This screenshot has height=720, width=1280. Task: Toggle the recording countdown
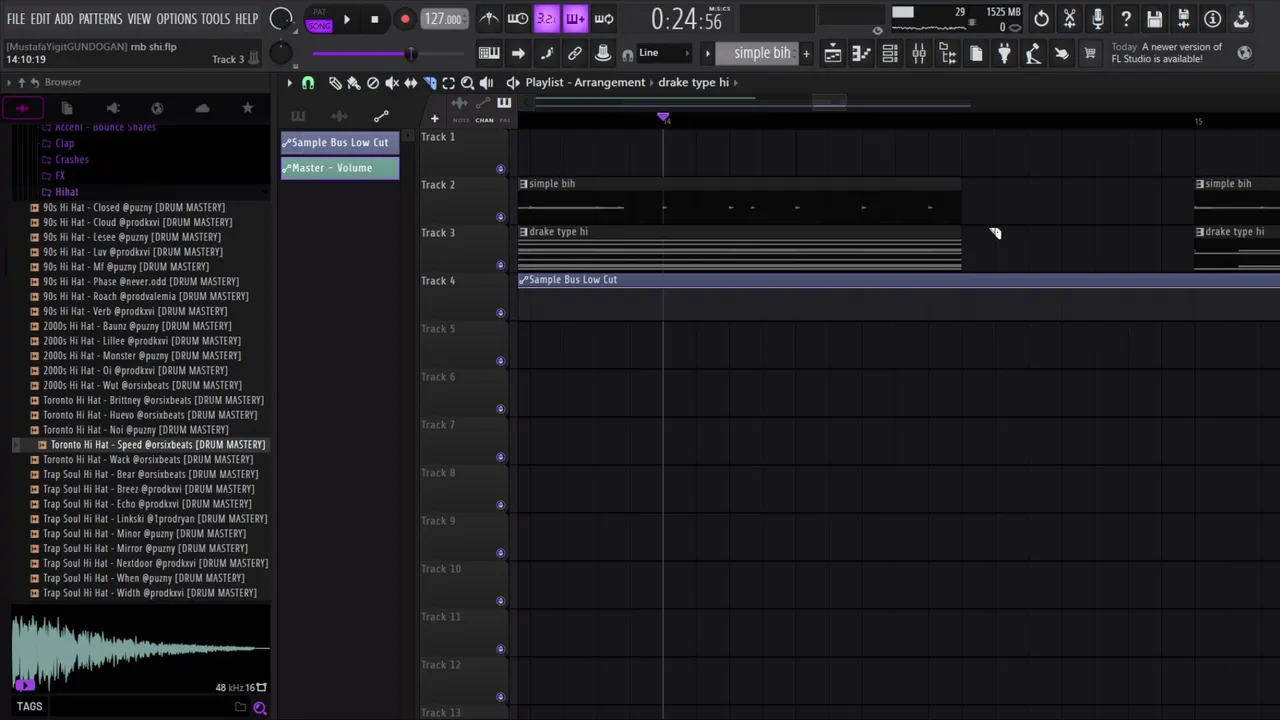tap(547, 19)
